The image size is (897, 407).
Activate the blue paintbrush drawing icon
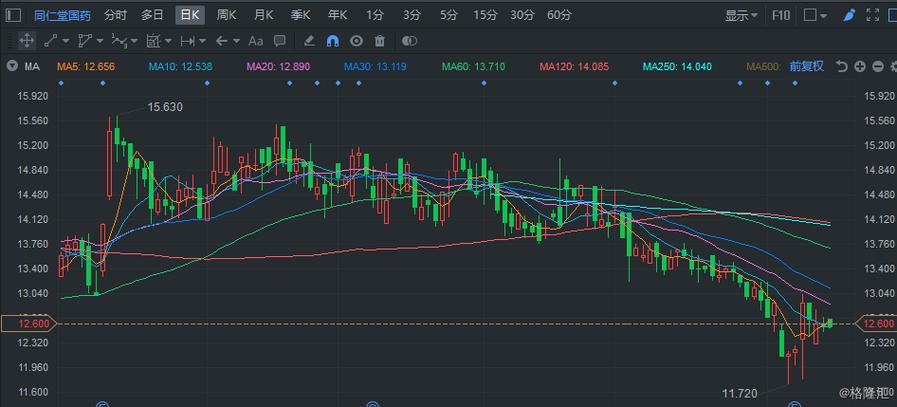pyautogui.click(x=849, y=15)
